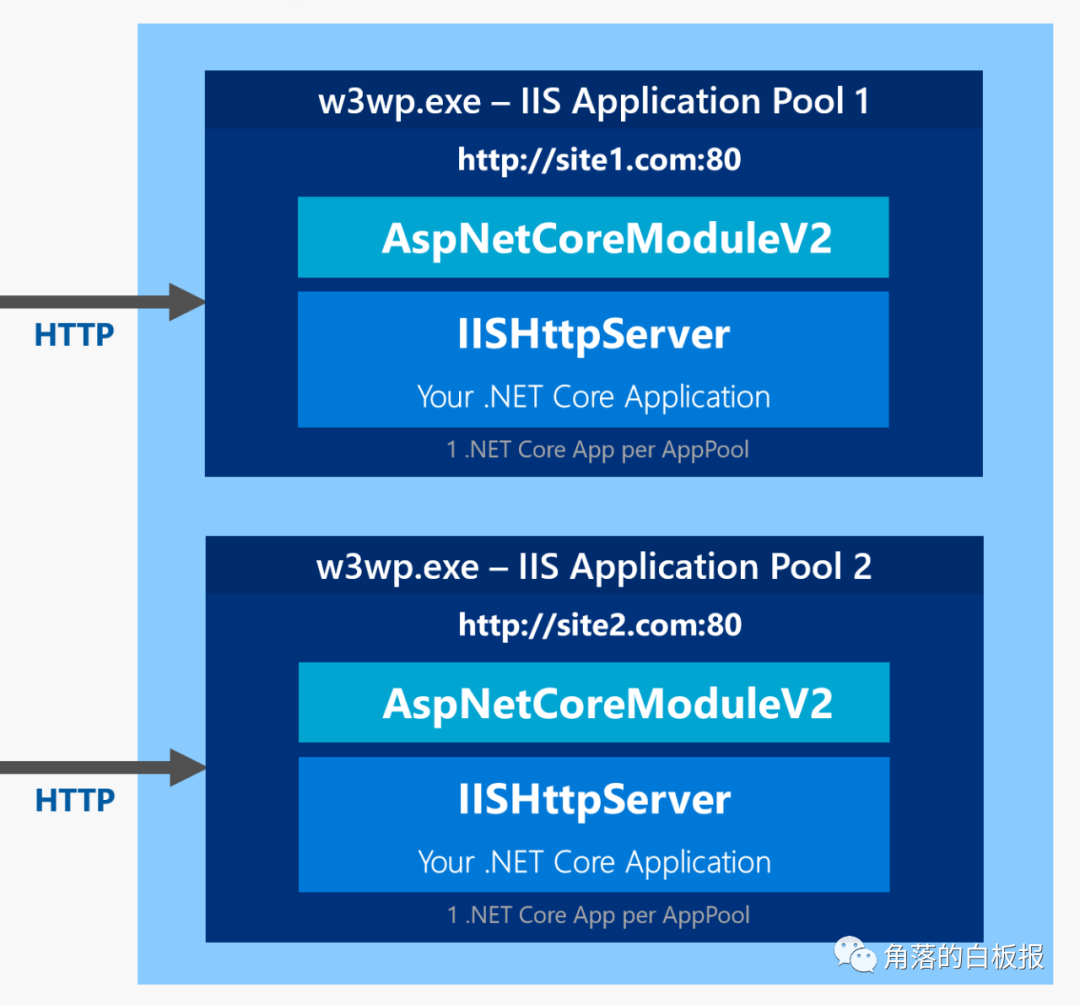Click IISHttpServer label under site1.com
The width and height of the screenshot is (1080, 1005).
593,334
